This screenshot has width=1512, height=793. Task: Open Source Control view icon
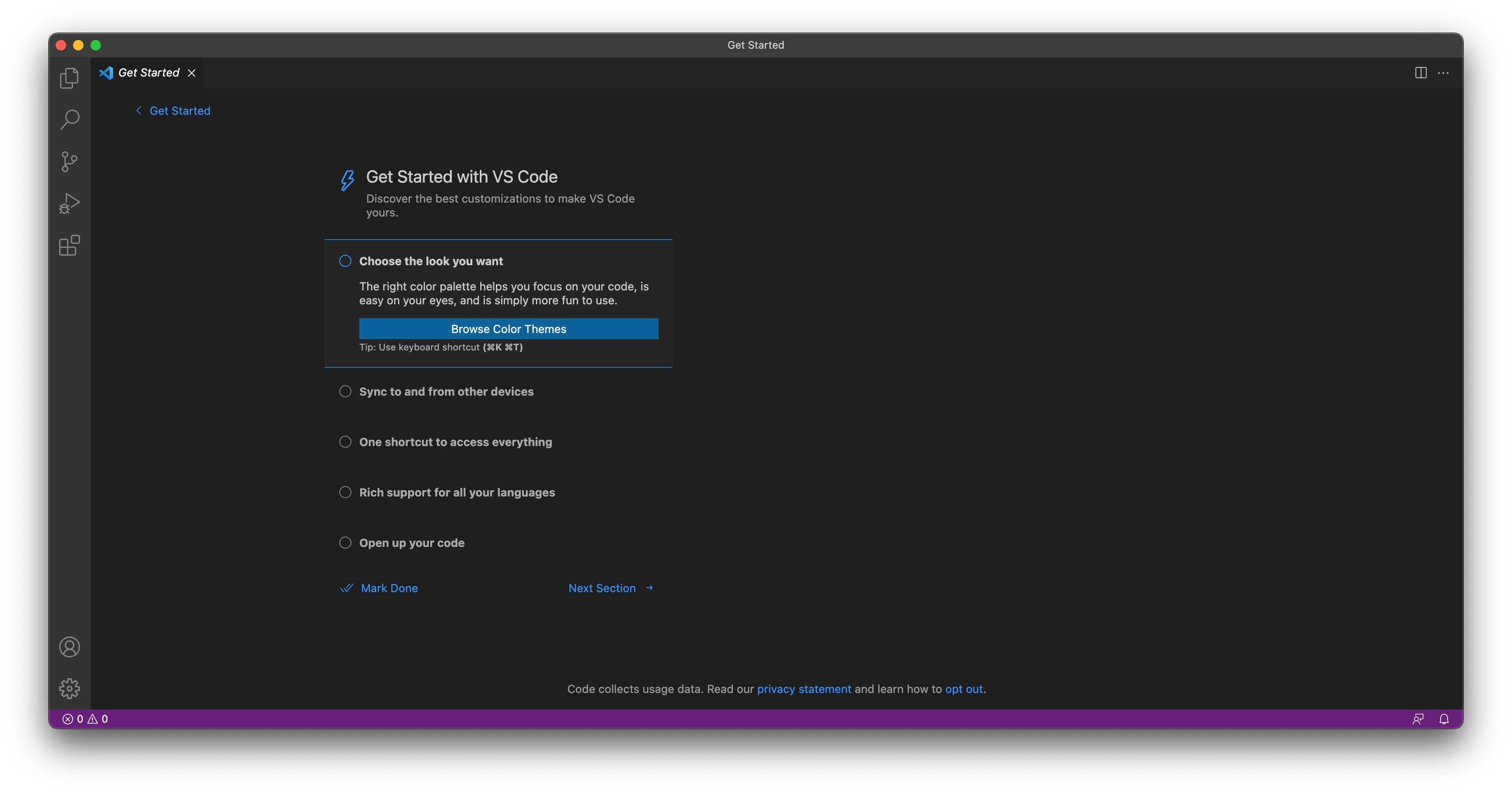[x=69, y=162]
